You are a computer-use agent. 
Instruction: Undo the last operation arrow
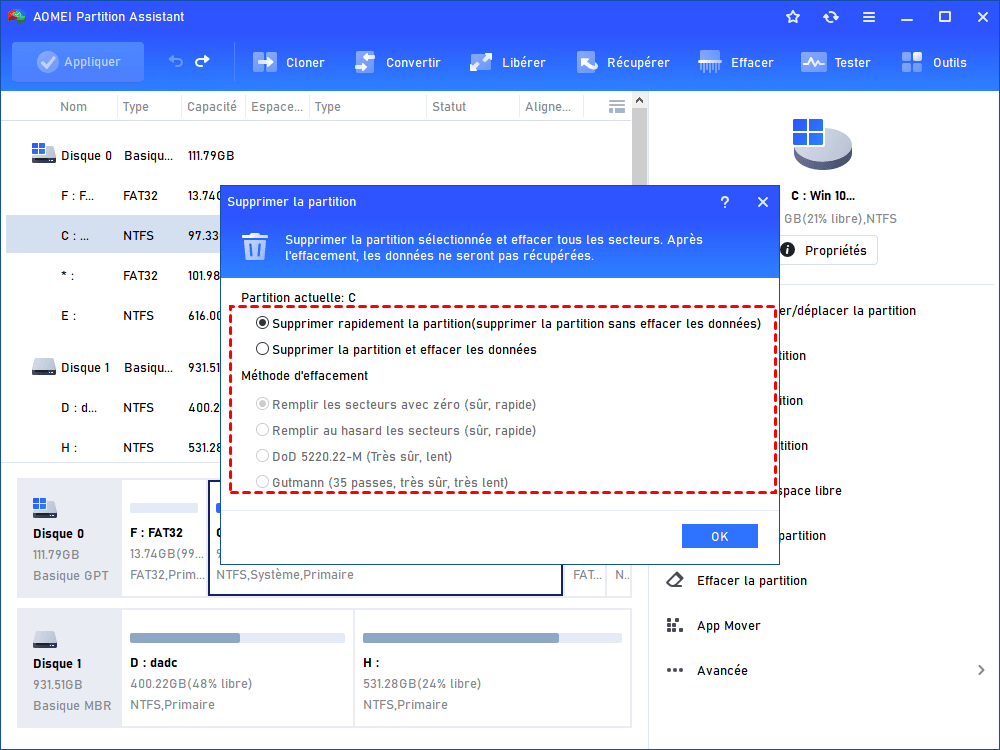click(176, 62)
